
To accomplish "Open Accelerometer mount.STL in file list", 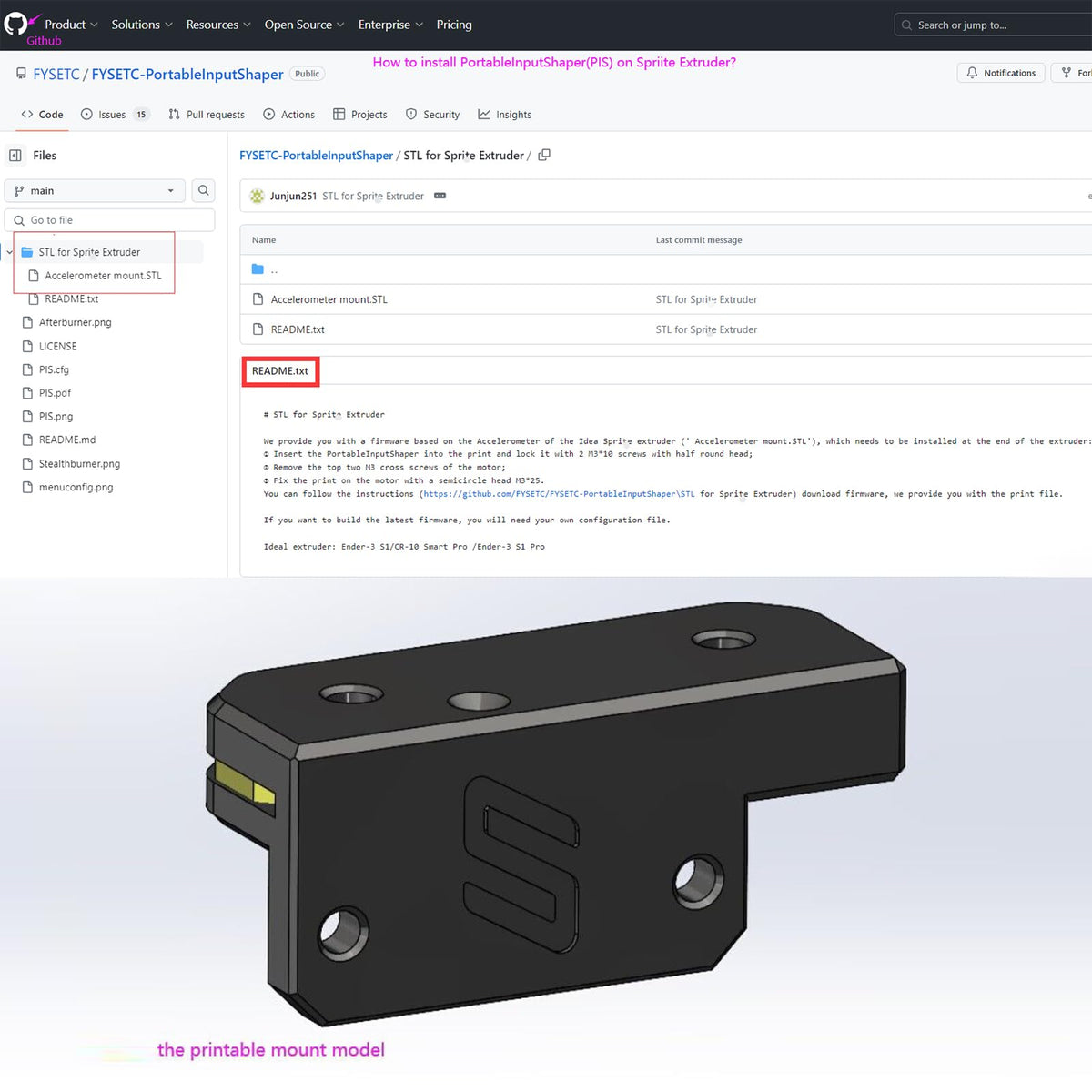I will (329, 299).
